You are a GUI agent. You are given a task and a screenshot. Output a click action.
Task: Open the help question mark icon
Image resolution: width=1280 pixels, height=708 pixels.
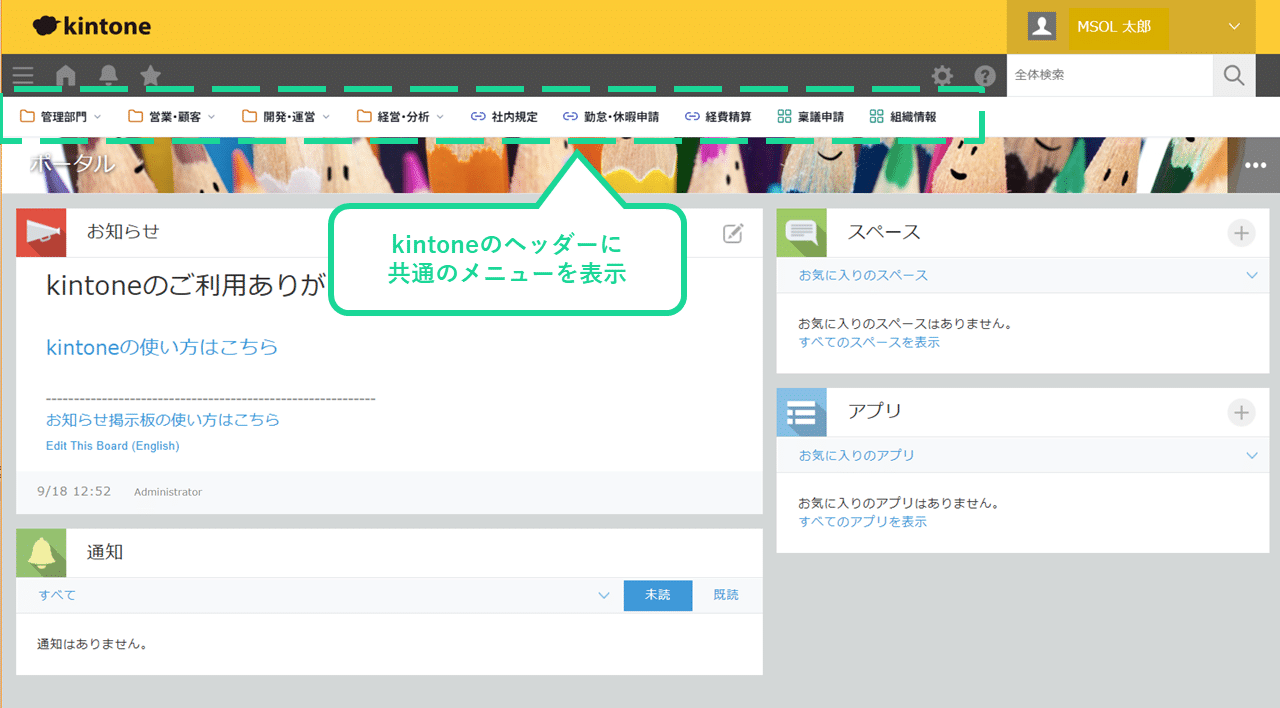pyautogui.click(x=985, y=76)
